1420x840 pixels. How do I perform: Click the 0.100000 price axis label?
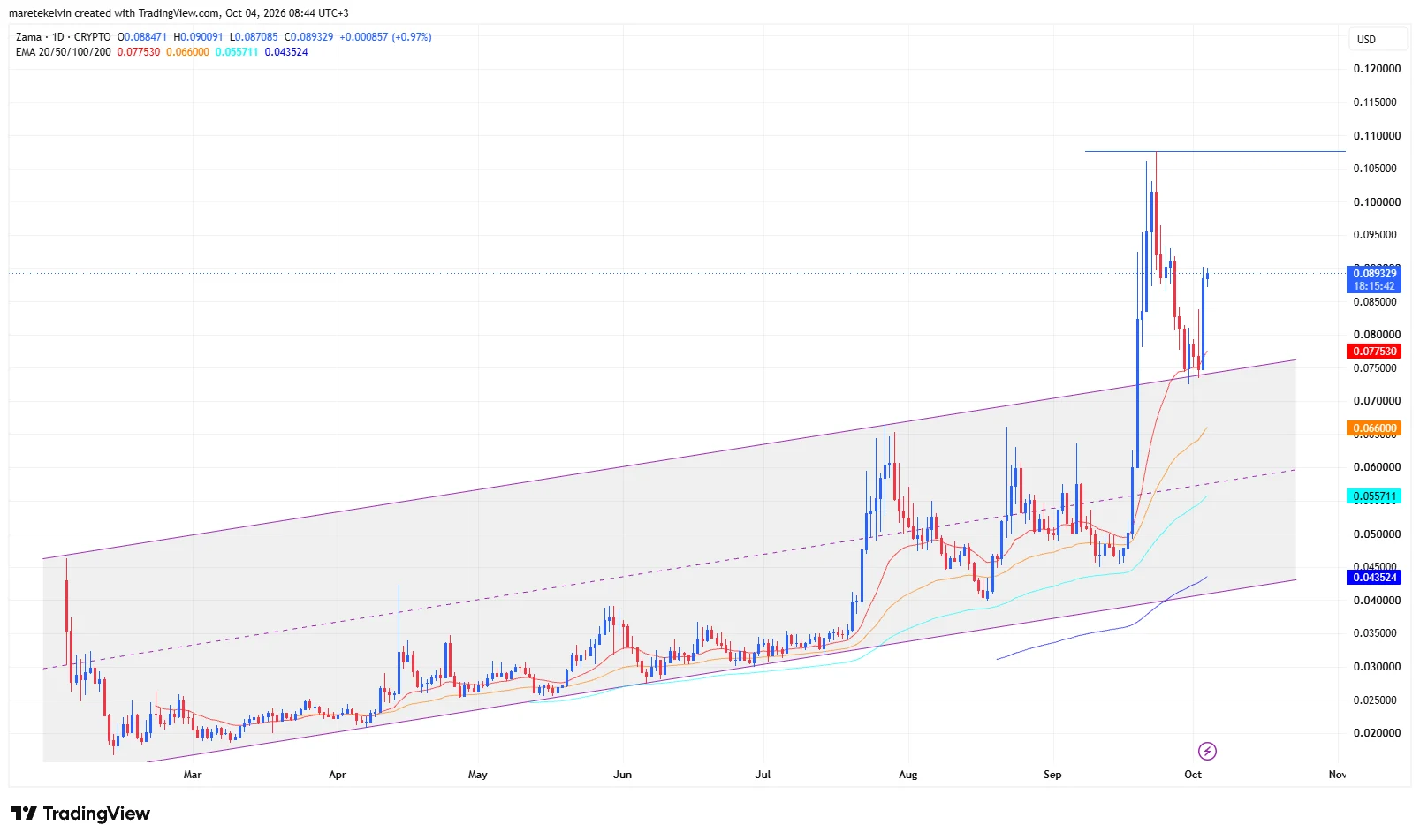coord(1377,202)
